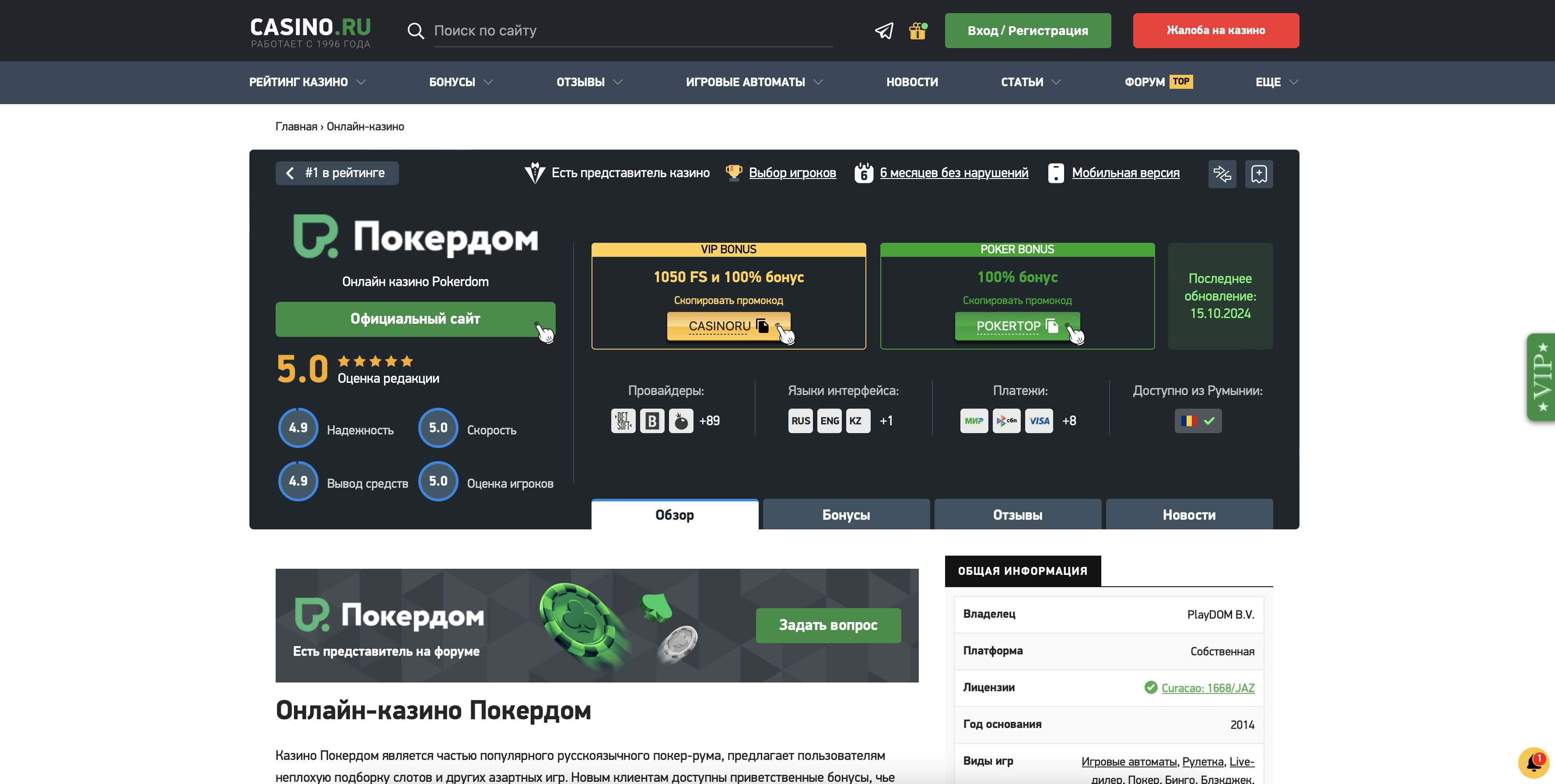Open the Форум TOP menu item
This screenshot has height=784, width=1555.
pyautogui.click(x=1159, y=82)
